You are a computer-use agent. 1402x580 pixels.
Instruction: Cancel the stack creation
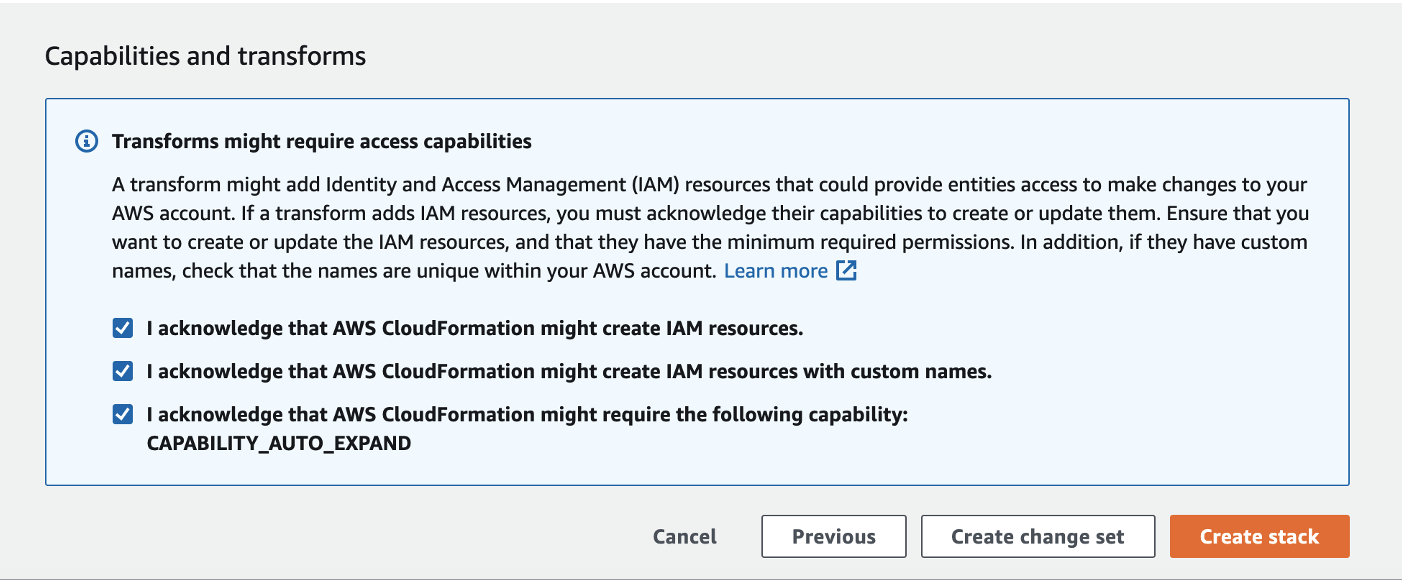(x=684, y=537)
